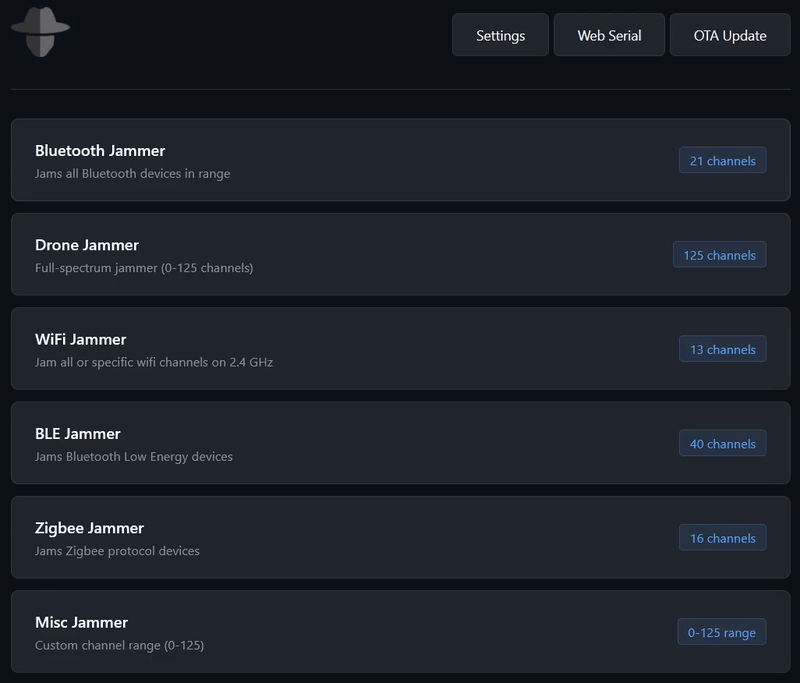800x683 pixels.
Task: Click the 13 channels badge
Action: pos(722,349)
